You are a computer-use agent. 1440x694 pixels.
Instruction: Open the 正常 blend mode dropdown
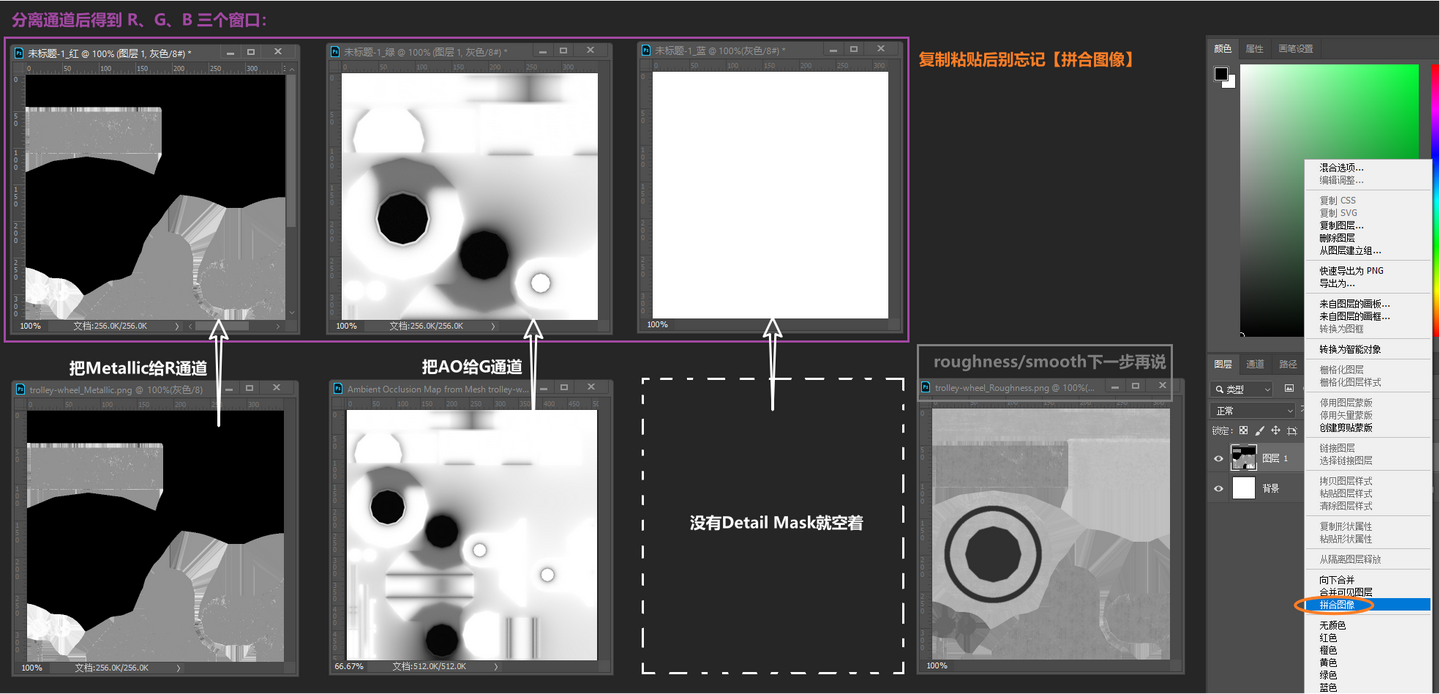(1252, 411)
